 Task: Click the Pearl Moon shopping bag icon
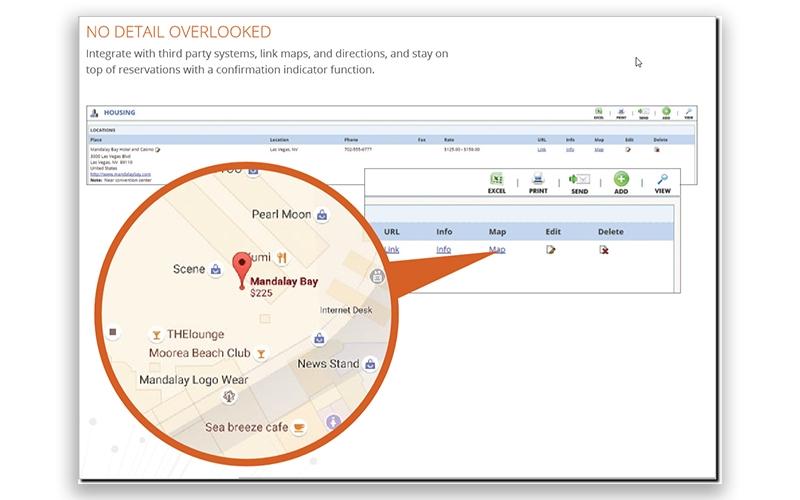[x=322, y=215]
